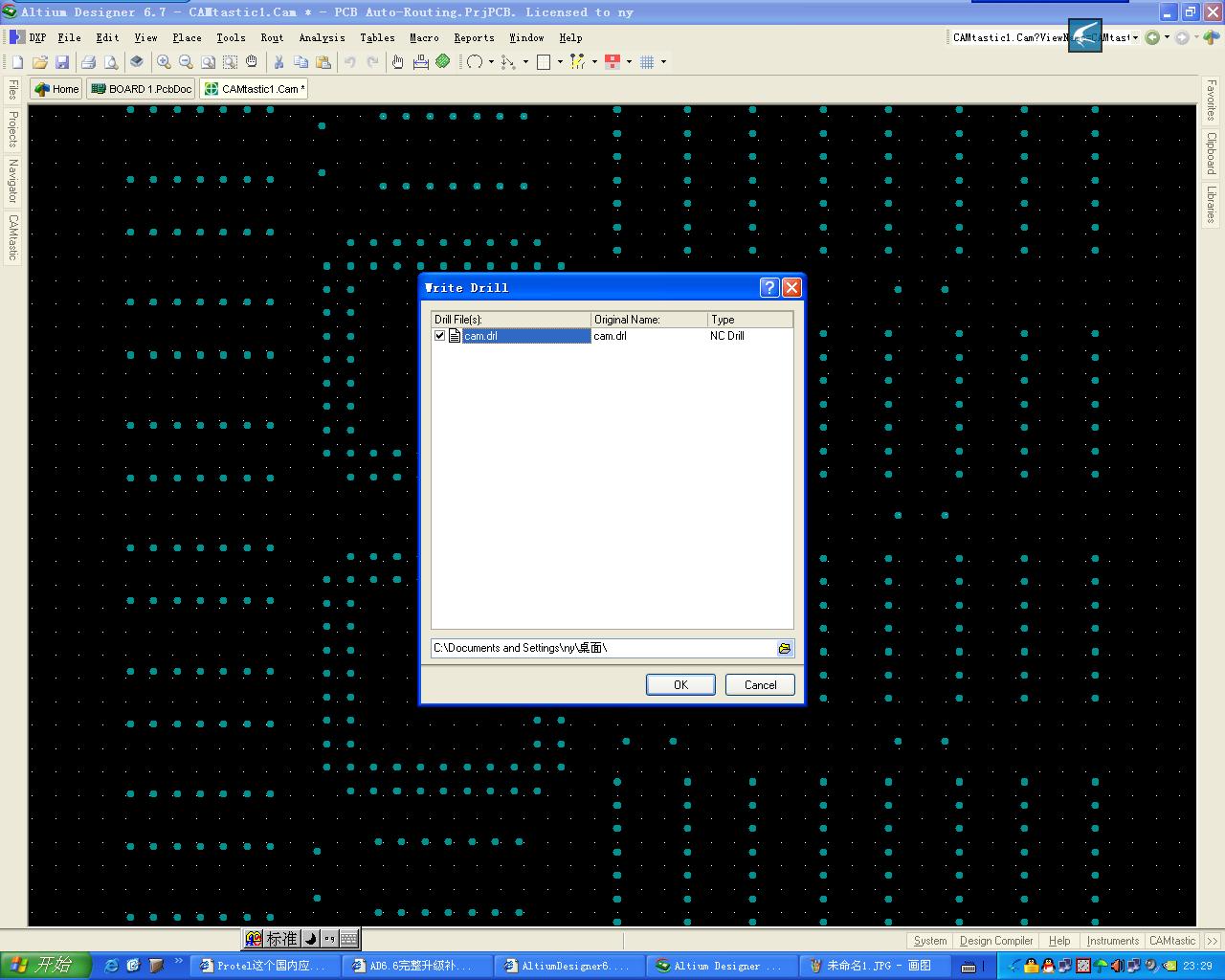This screenshot has height=980, width=1225.
Task: Click the Drill File(s) column header
Action: [511, 320]
